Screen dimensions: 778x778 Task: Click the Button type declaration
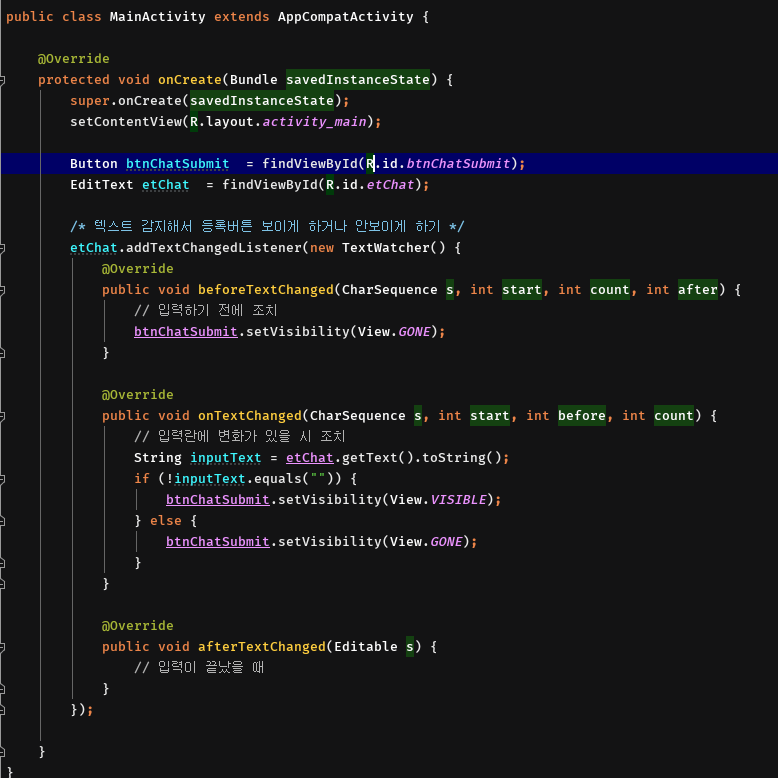pyautogui.click(x=94, y=164)
